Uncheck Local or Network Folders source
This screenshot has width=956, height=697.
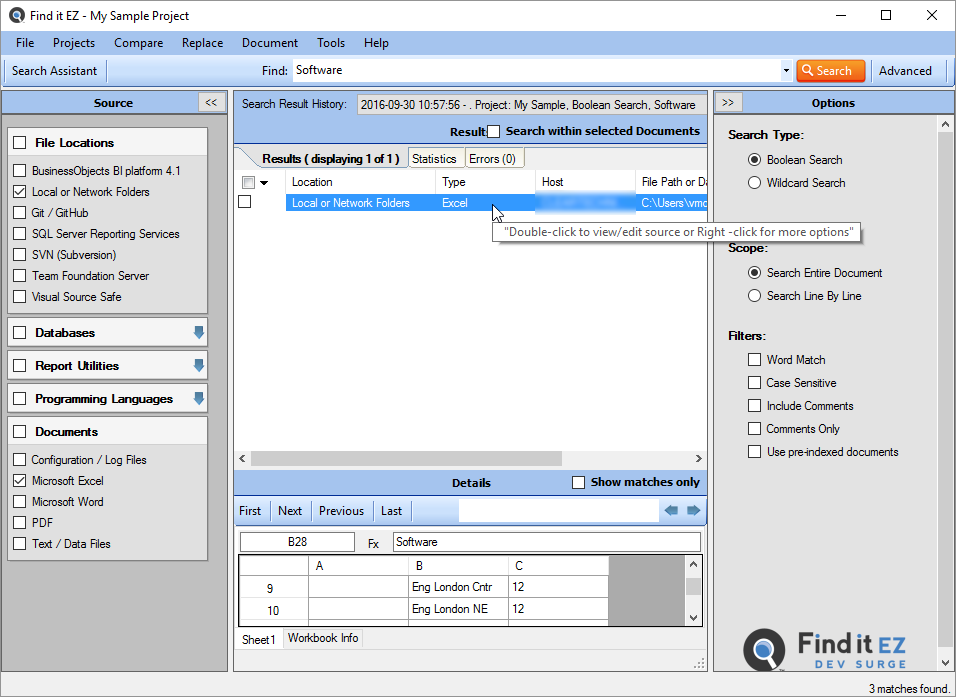[20, 191]
